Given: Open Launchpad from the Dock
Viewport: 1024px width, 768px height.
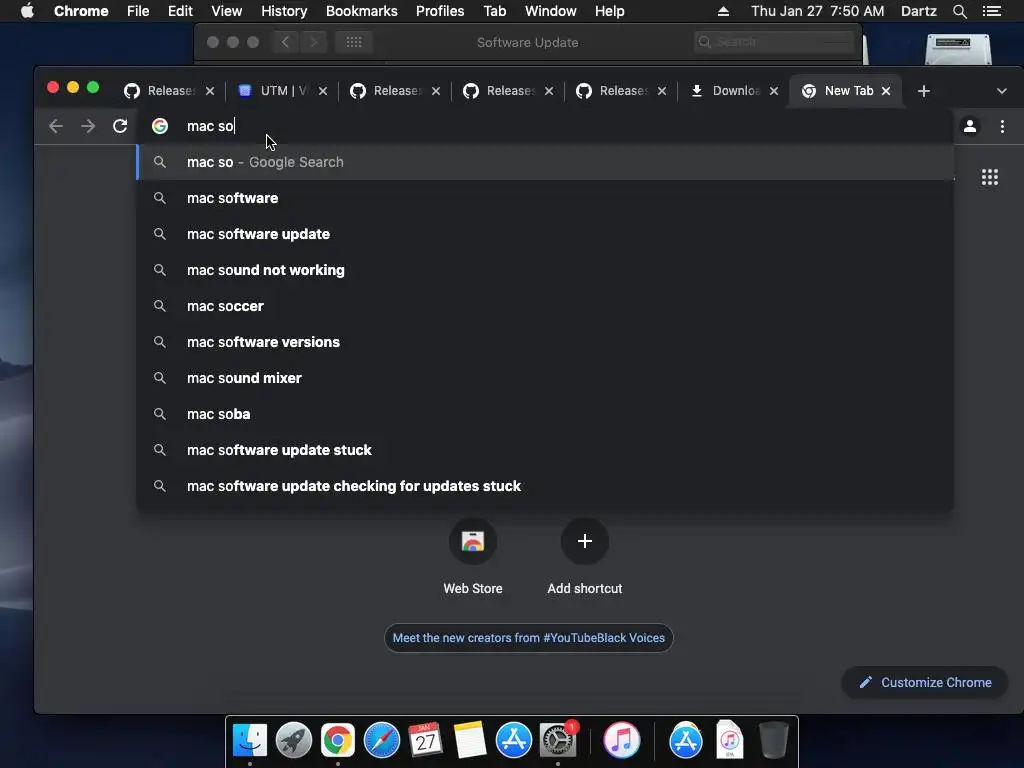Looking at the screenshot, I should [x=294, y=740].
